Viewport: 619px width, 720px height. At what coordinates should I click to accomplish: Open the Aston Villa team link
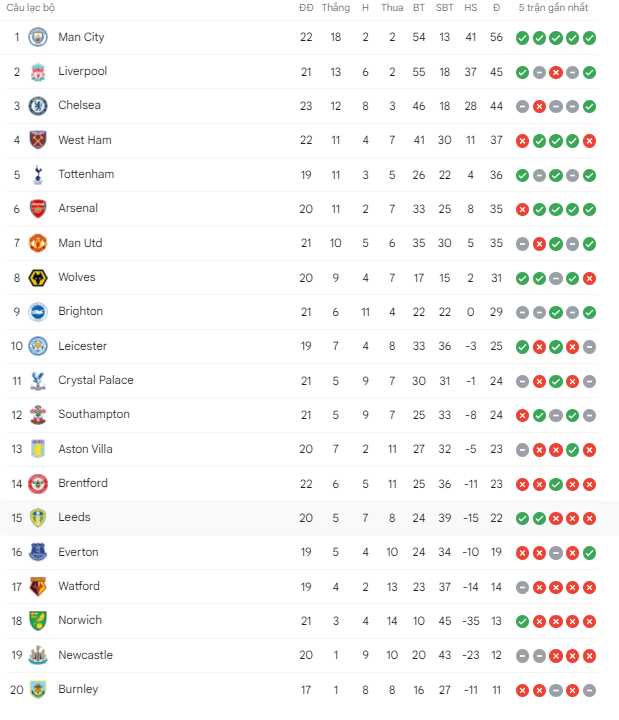click(x=85, y=449)
